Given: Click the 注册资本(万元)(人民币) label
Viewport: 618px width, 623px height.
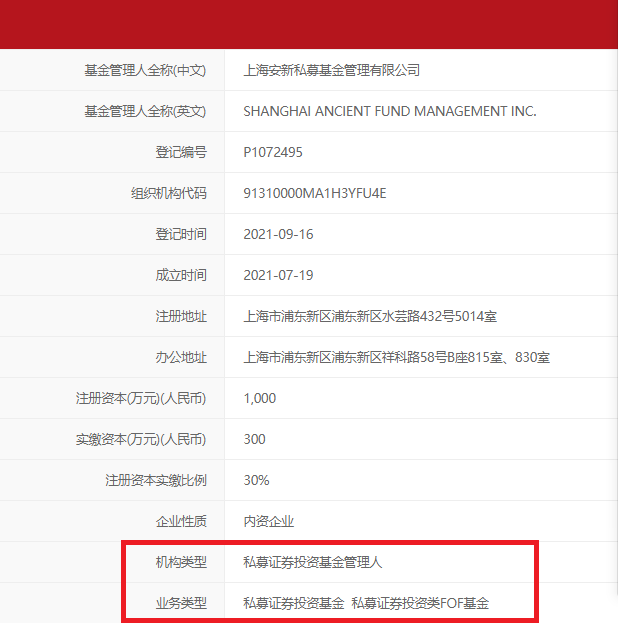Looking at the screenshot, I should click(x=141, y=398).
